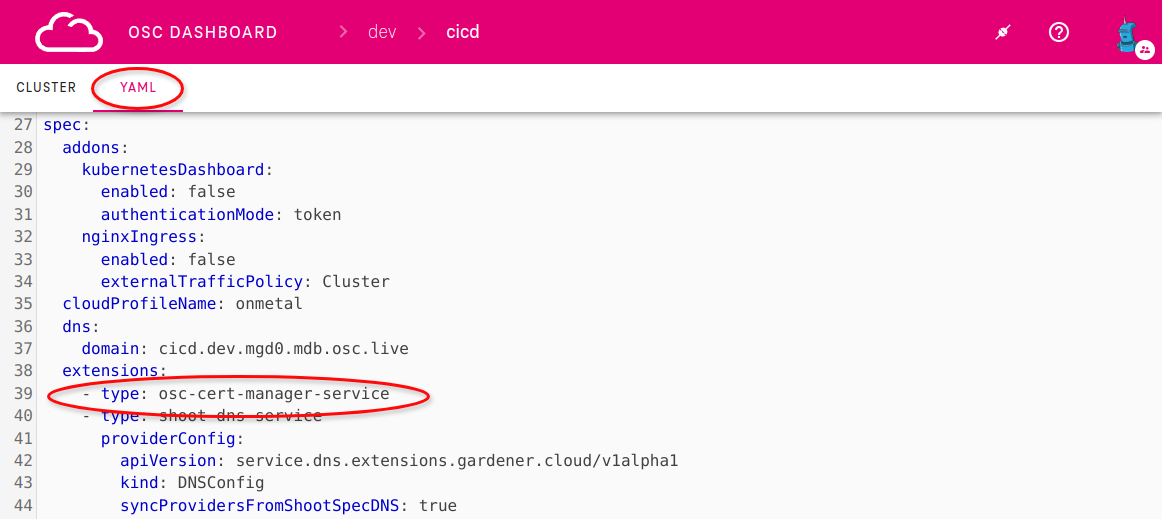Click the nginxIngress key in the editor

(141, 237)
